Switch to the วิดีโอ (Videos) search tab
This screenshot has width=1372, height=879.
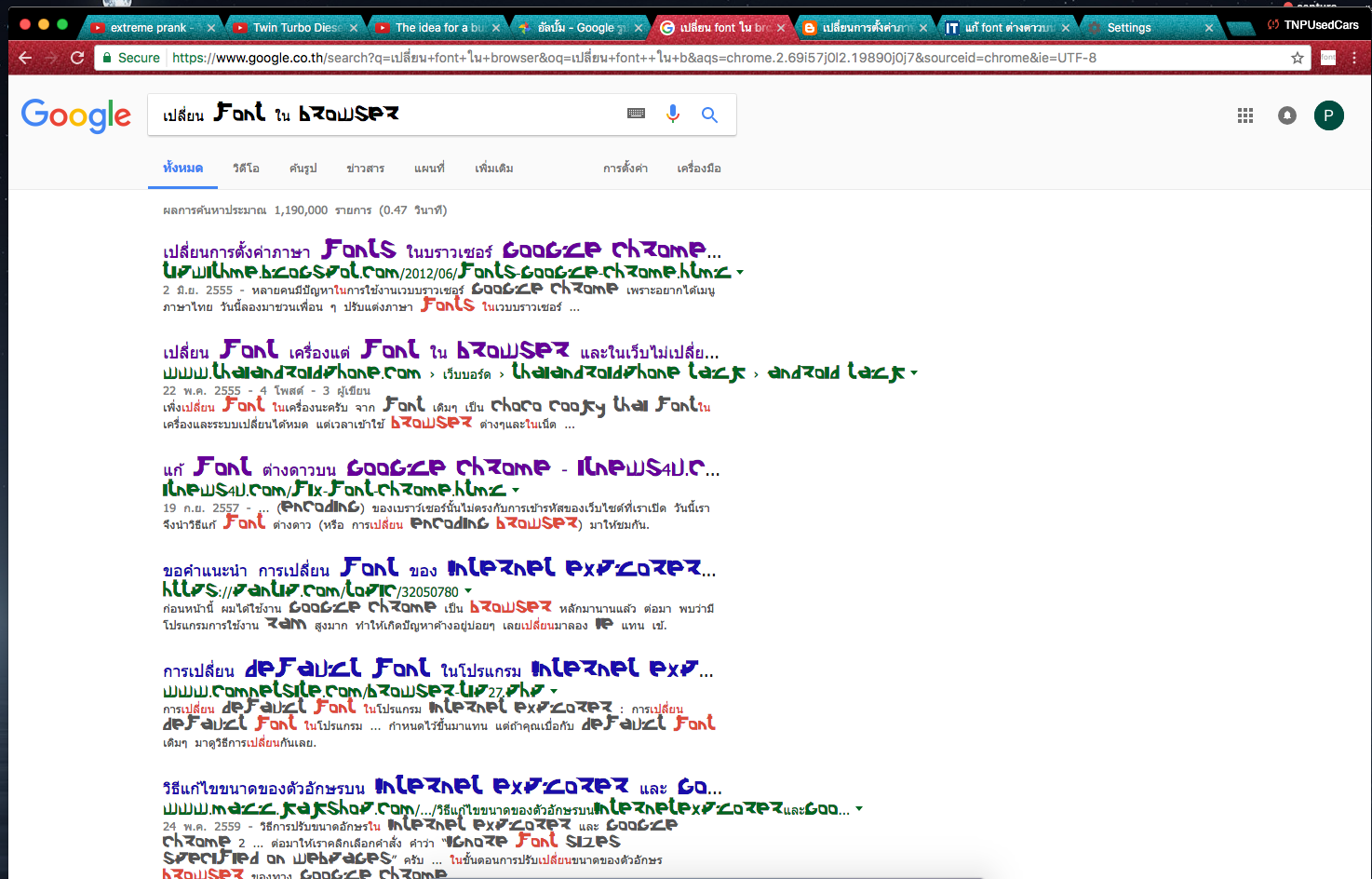(246, 169)
